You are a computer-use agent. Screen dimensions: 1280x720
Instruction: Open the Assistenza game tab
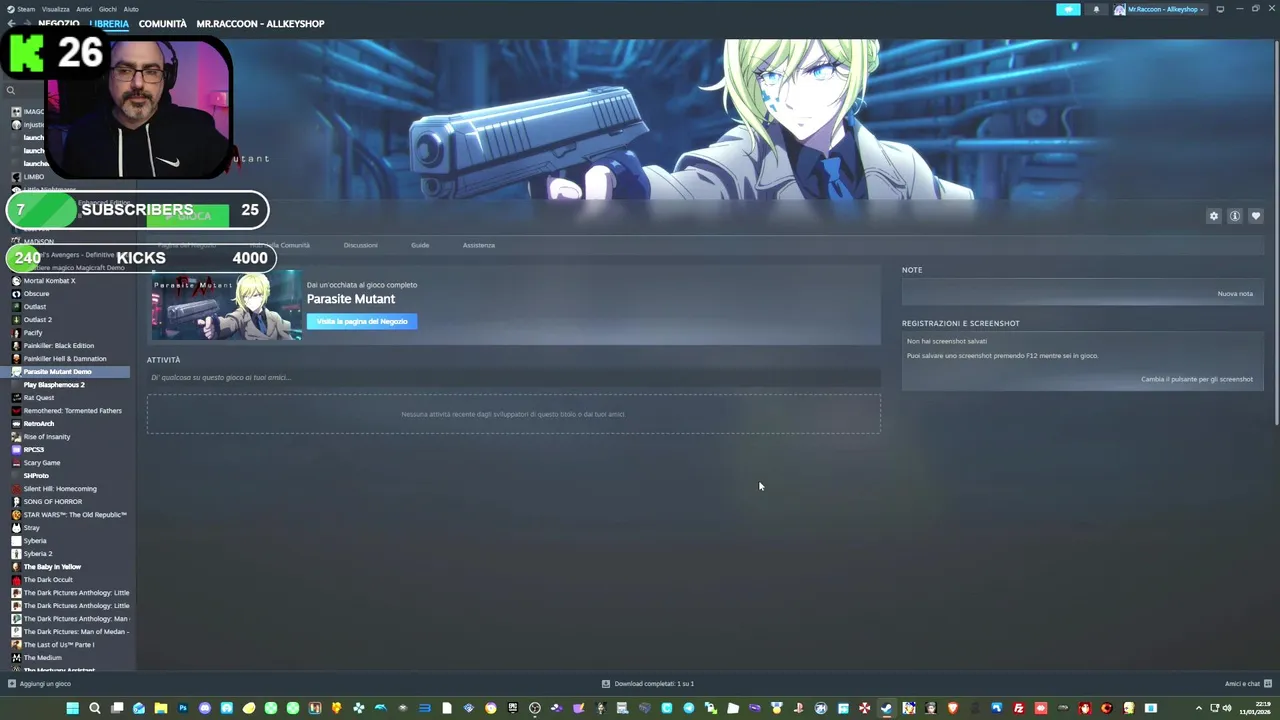point(479,245)
